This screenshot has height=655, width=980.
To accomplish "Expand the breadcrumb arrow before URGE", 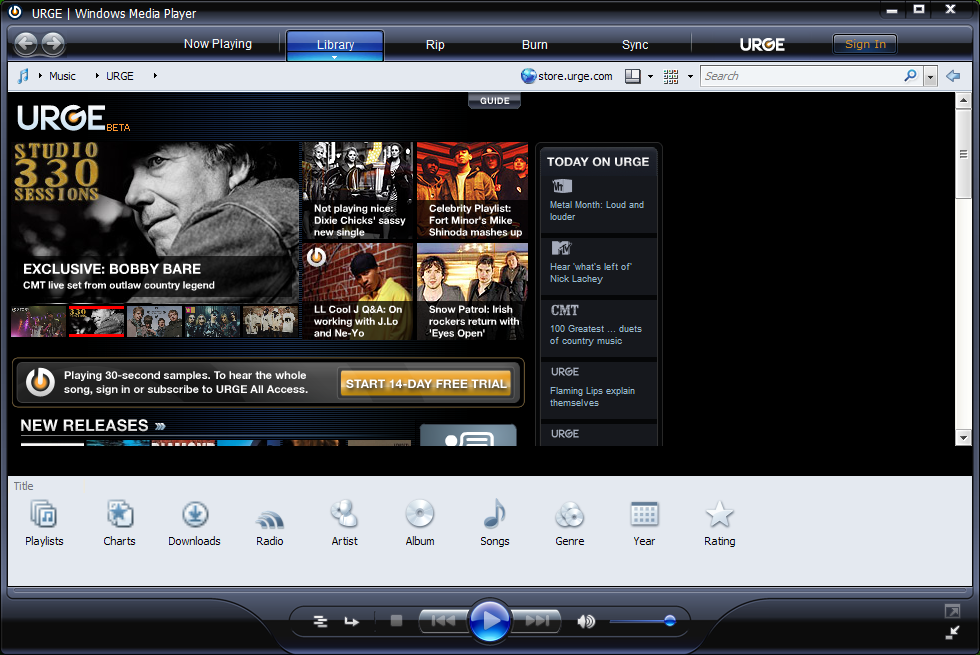I will (x=97, y=76).
